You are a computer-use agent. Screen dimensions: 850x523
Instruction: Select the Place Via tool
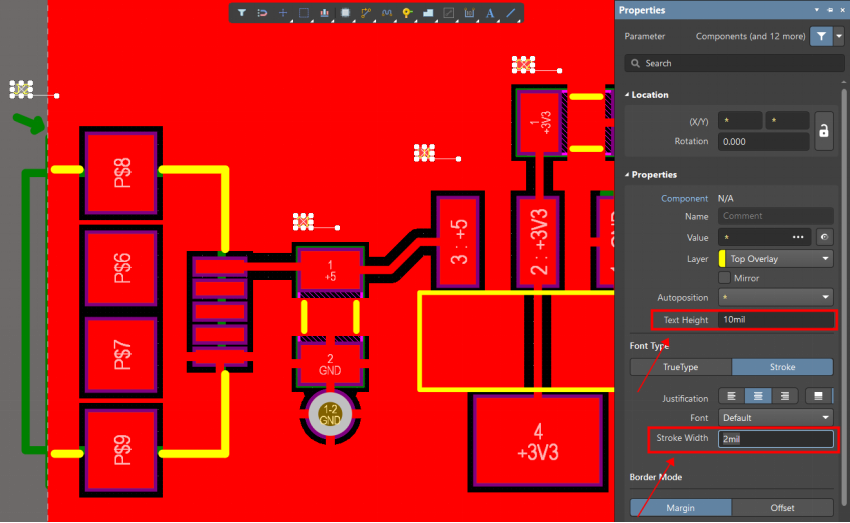point(407,13)
